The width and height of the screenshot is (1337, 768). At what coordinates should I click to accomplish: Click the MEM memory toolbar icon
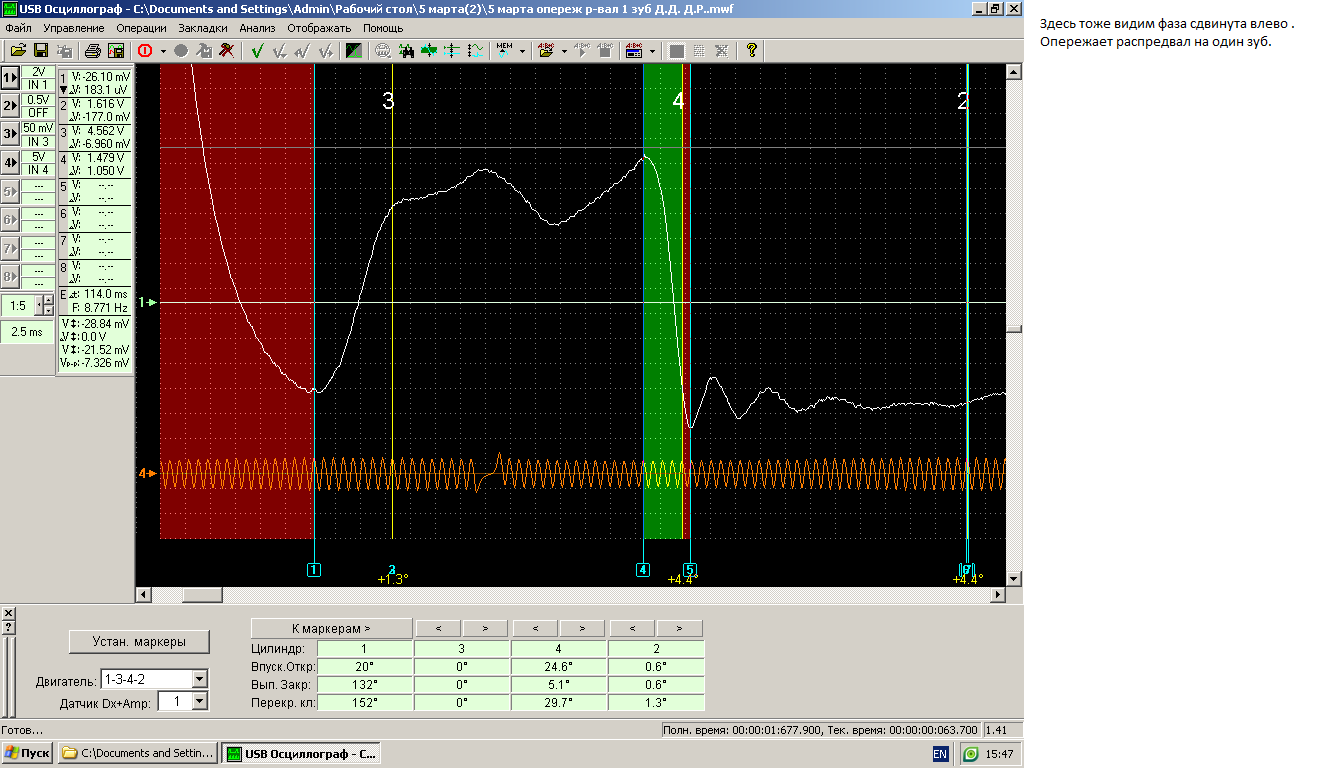tap(504, 50)
